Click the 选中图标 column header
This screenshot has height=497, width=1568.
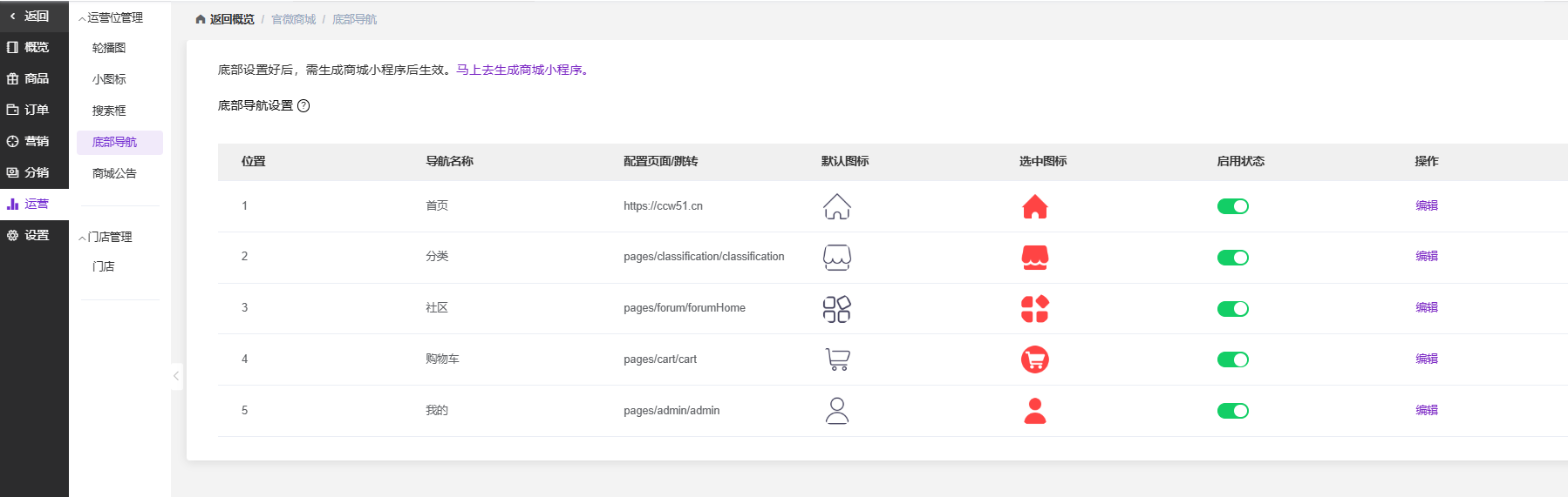coord(1043,162)
